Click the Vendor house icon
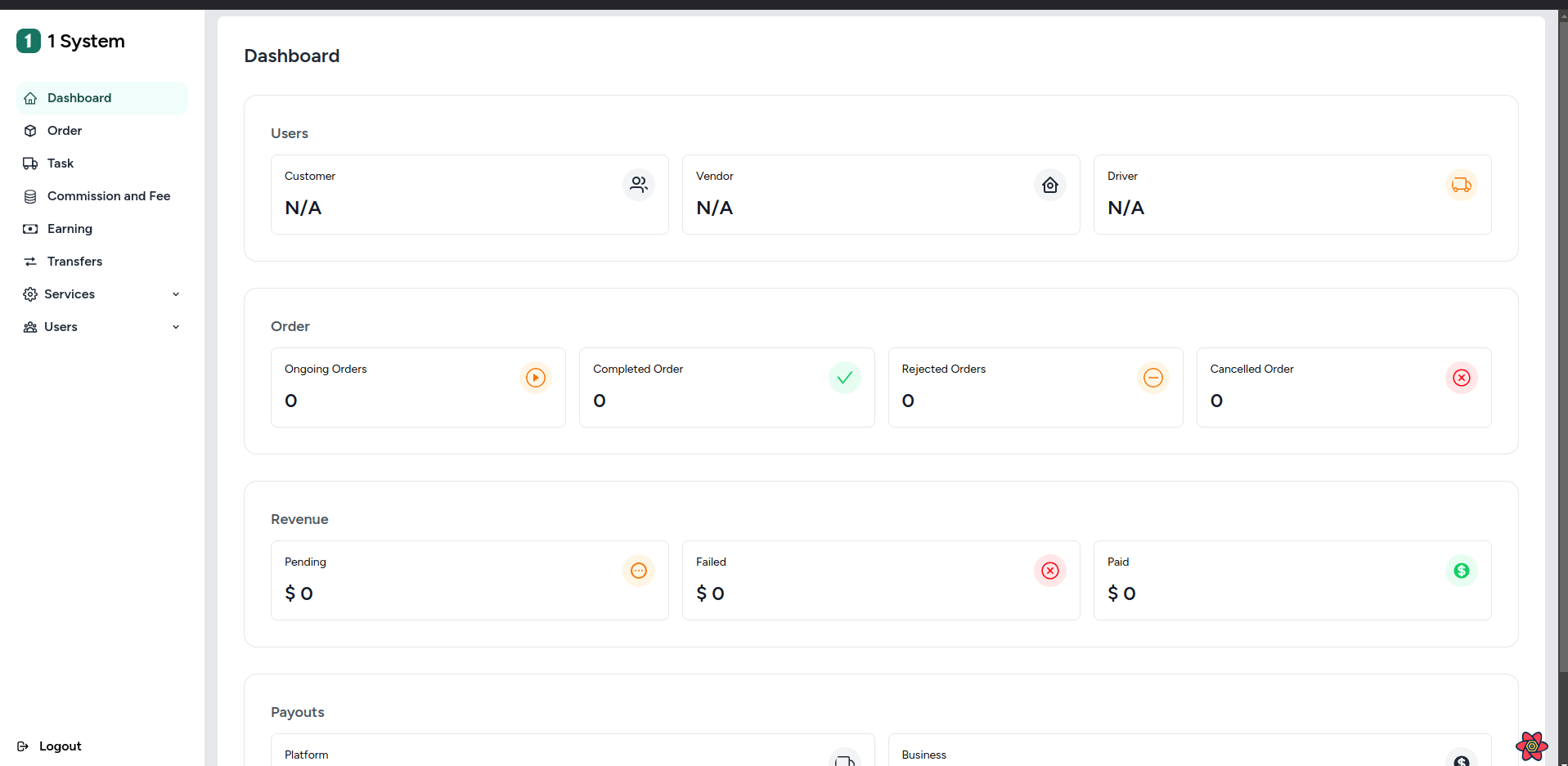 (1049, 185)
